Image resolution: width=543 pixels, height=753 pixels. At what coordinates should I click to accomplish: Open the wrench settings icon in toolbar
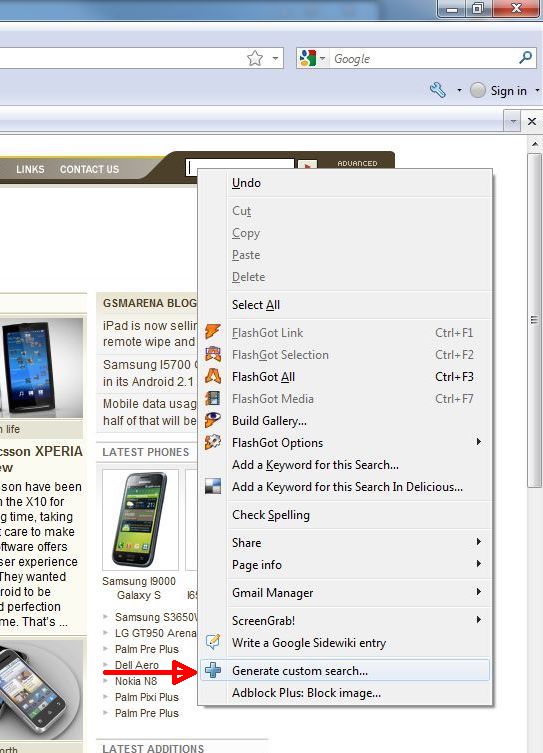437,90
